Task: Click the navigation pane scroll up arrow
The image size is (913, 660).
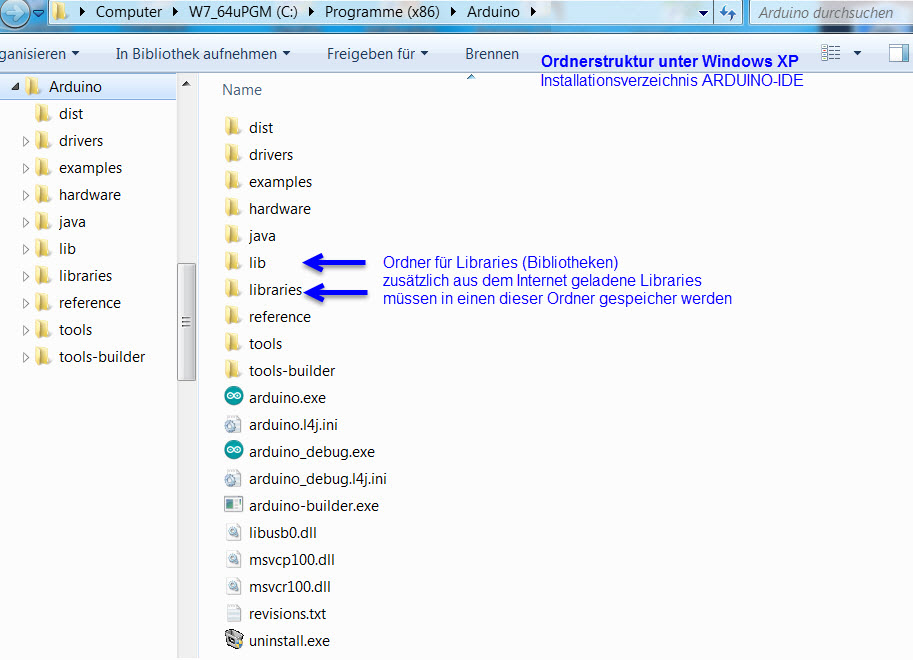Action: coord(186,84)
